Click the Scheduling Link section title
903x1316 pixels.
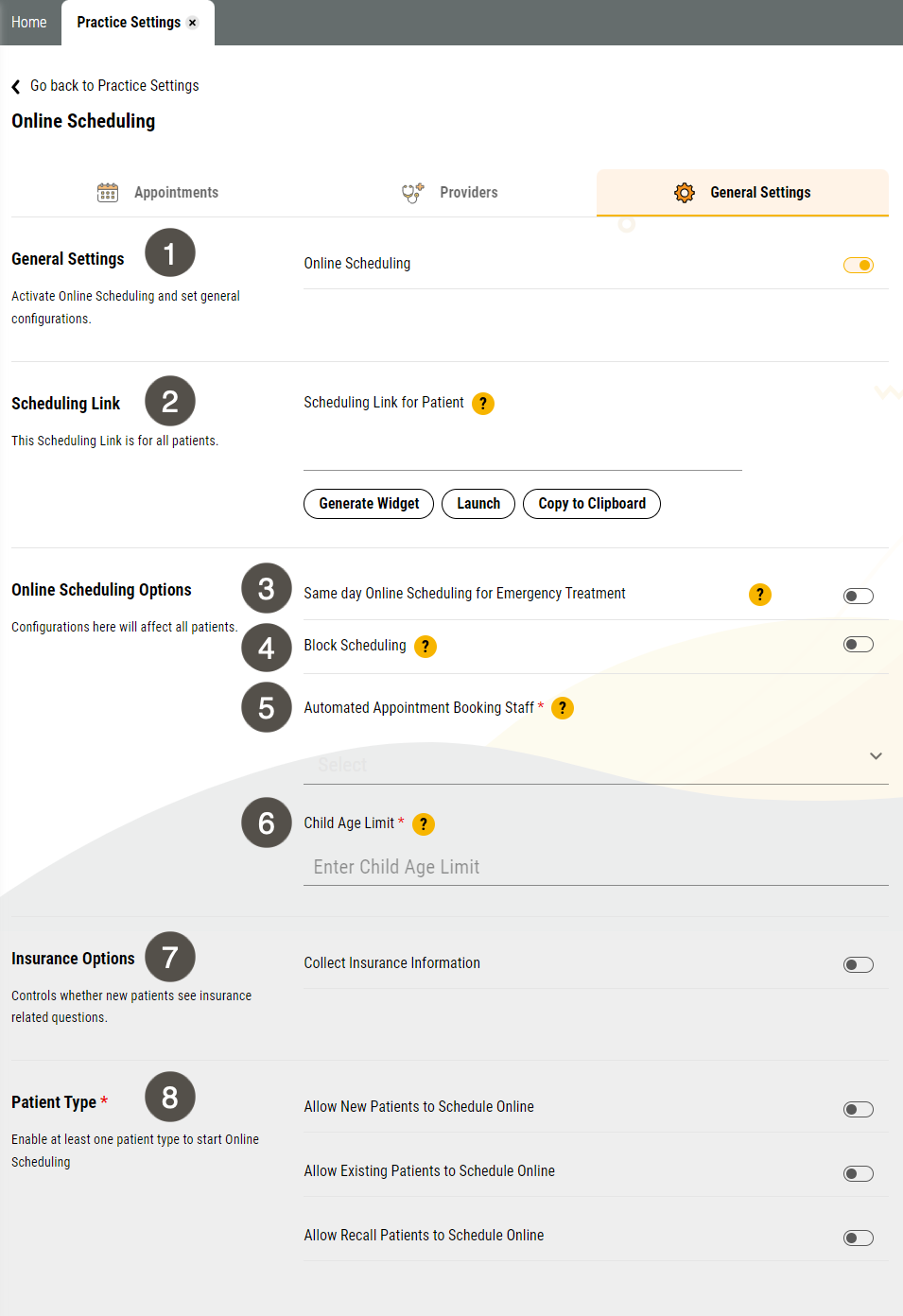point(66,404)
